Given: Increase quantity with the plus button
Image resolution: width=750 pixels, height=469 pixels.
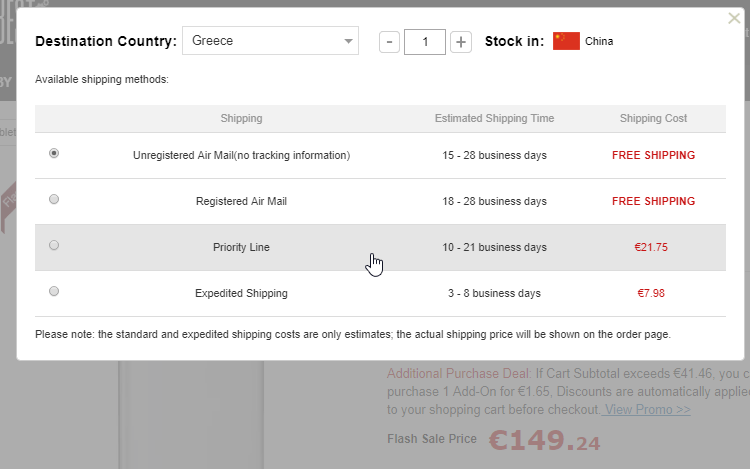Looking at the screenshot, I should tap(460, 42).
